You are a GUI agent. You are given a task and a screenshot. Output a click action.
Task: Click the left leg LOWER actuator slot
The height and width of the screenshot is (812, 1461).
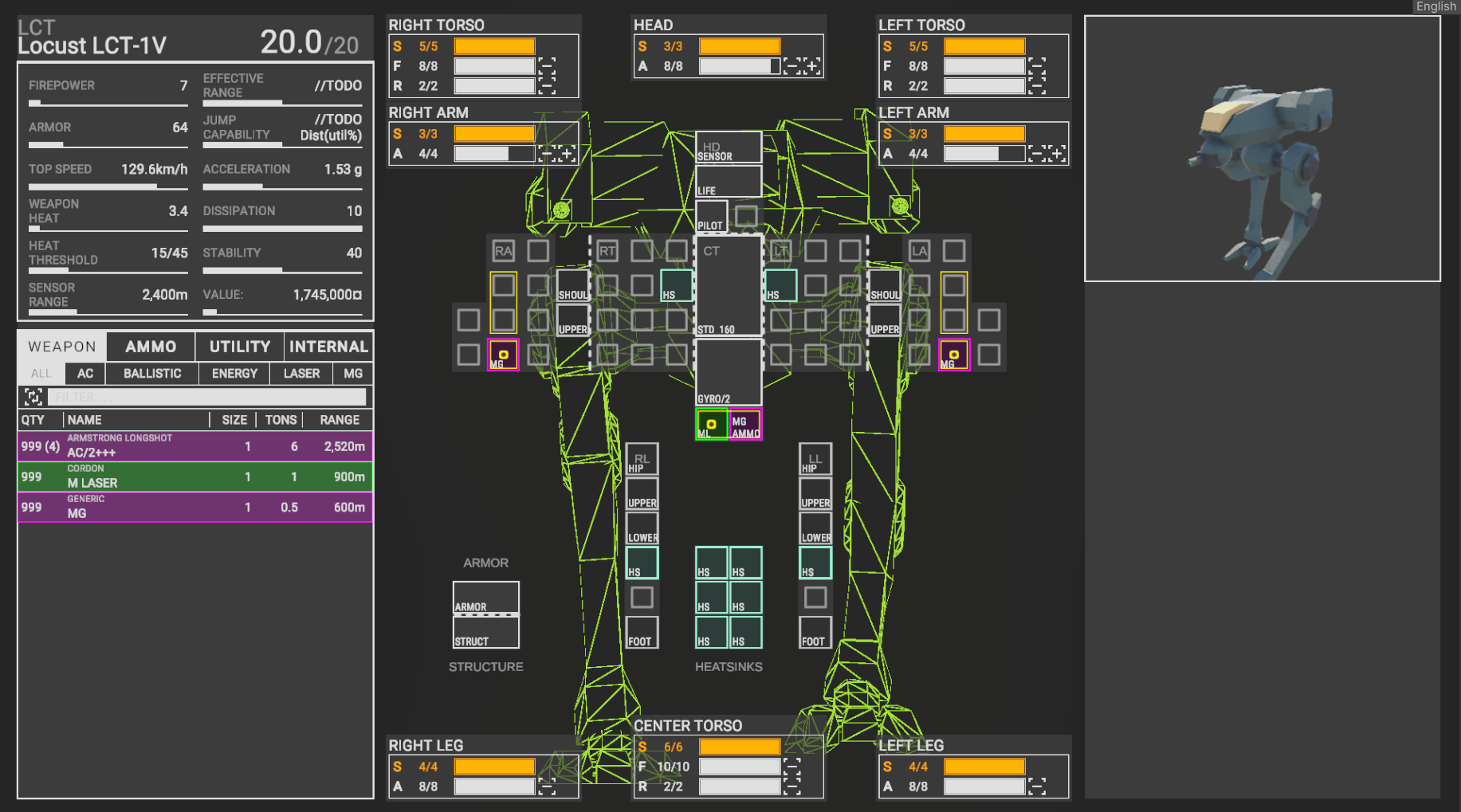tap(815, 528)
